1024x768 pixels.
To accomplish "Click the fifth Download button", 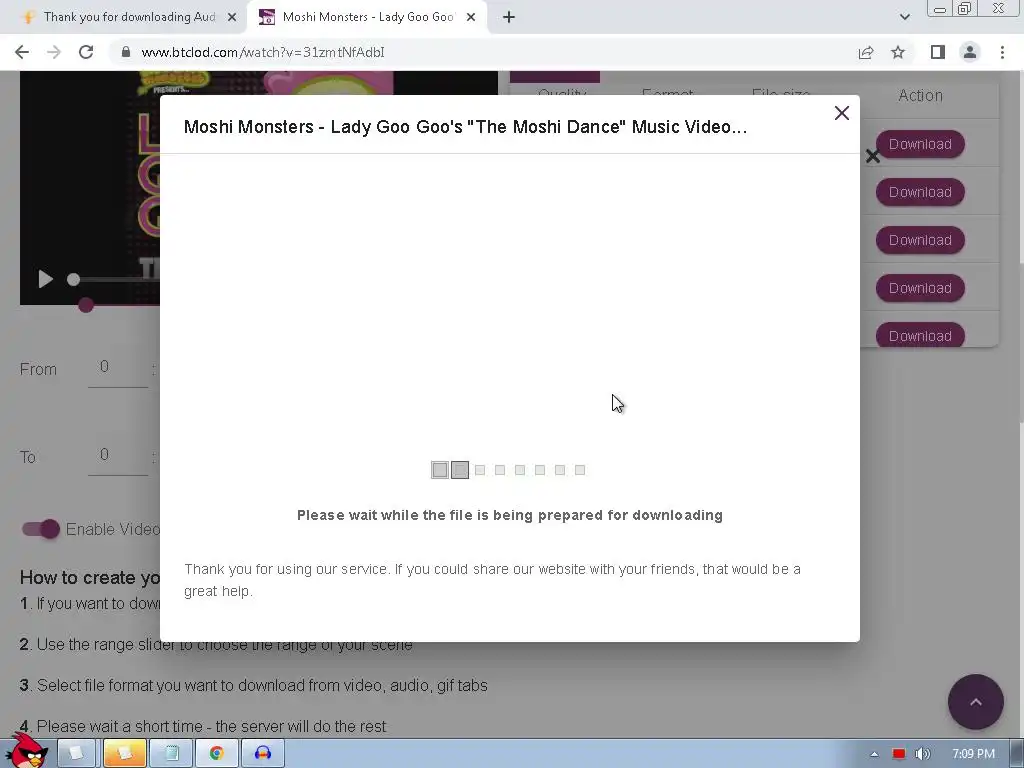I will pyautogui.click(x=920, y=334).
